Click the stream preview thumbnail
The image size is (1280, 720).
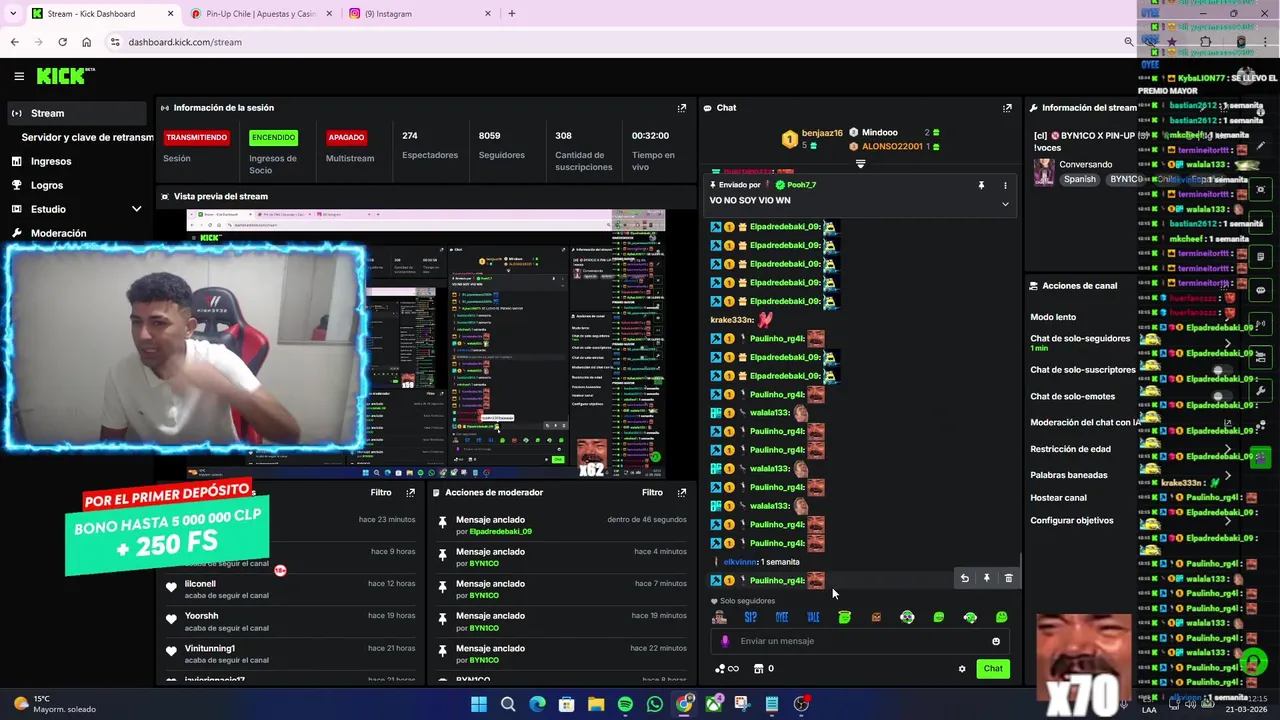[425, 344]
